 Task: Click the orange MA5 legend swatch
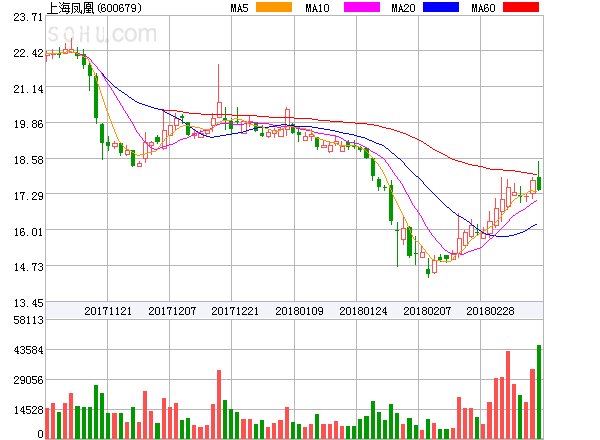(274, 7)
